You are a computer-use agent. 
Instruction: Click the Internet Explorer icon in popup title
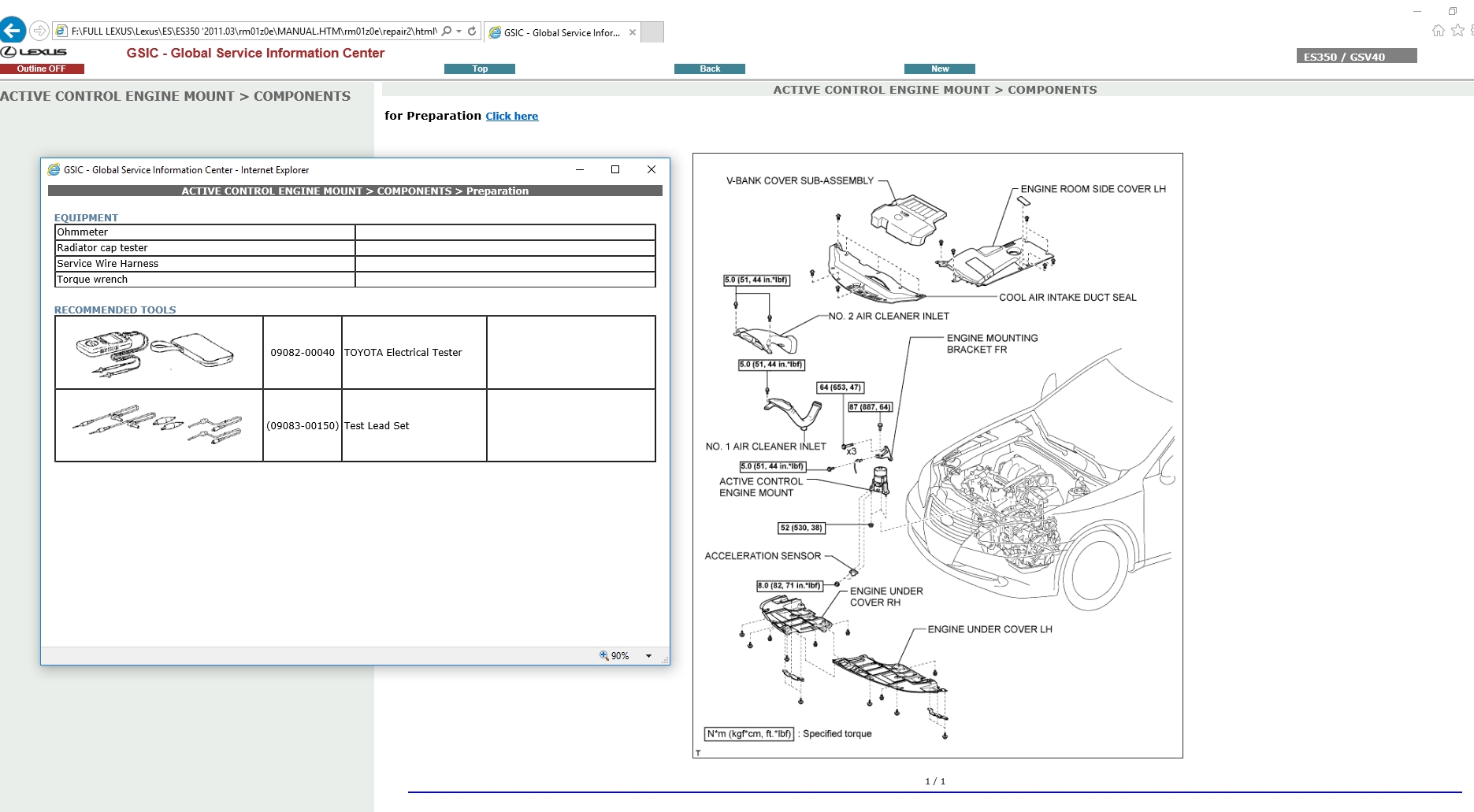click(54, 169)
